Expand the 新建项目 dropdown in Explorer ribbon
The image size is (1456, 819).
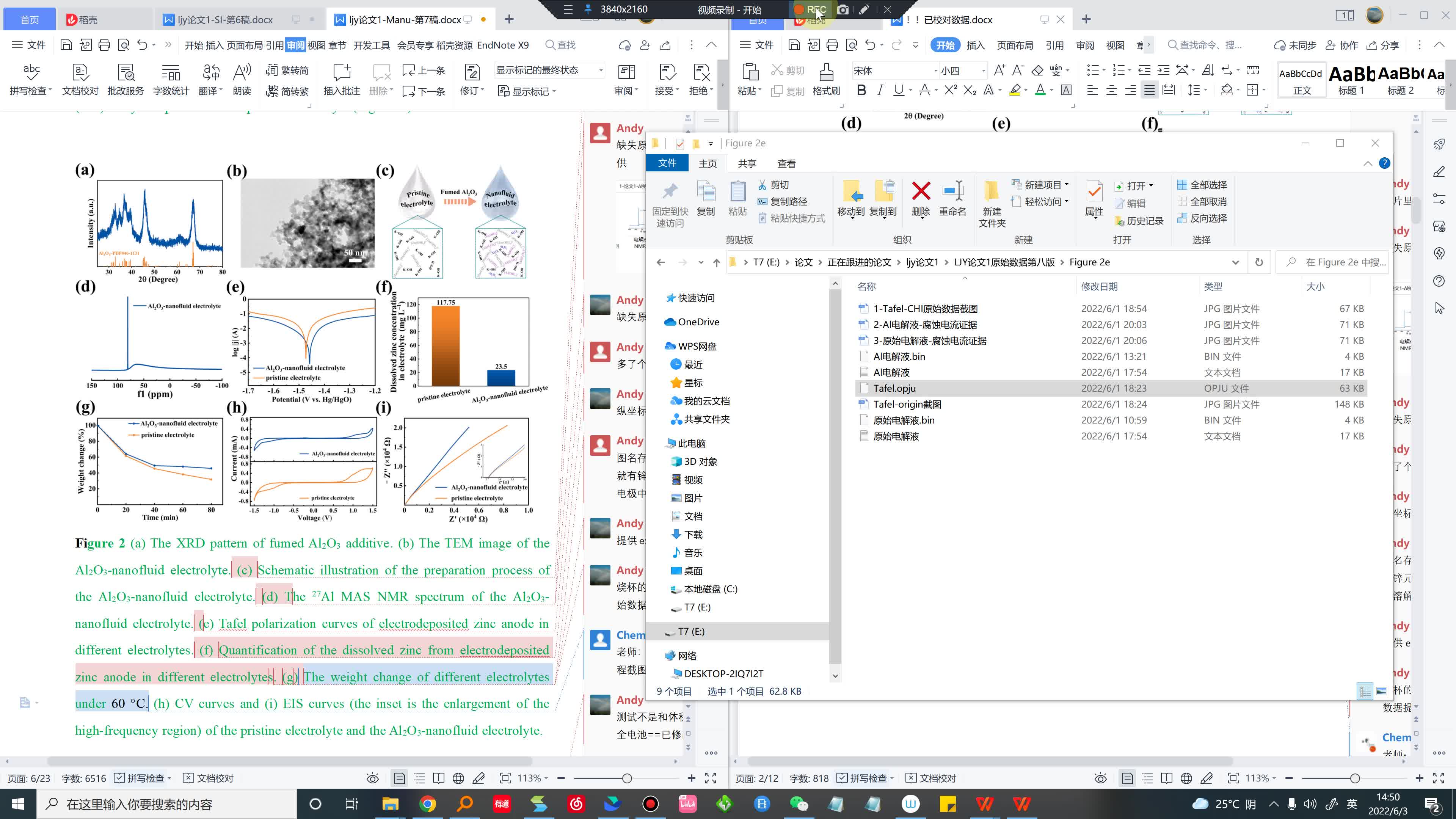(x=1067, y=185)
